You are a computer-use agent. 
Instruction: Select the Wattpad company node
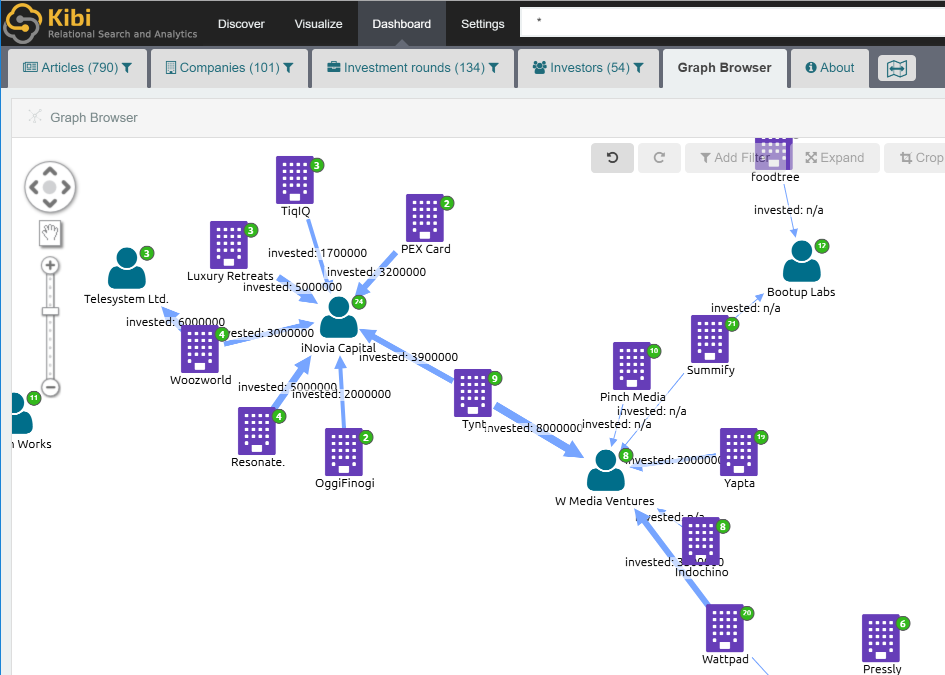(724, 628)
